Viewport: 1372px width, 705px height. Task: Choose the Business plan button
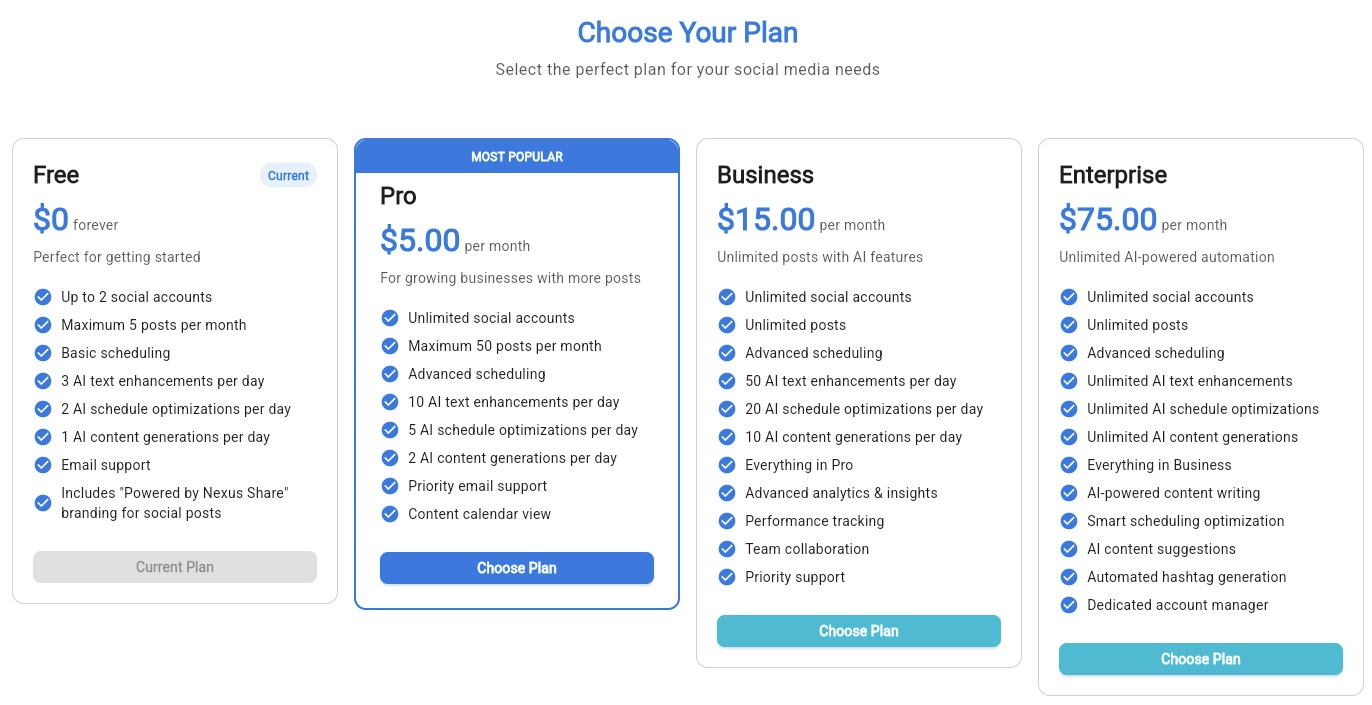point(858,631)
